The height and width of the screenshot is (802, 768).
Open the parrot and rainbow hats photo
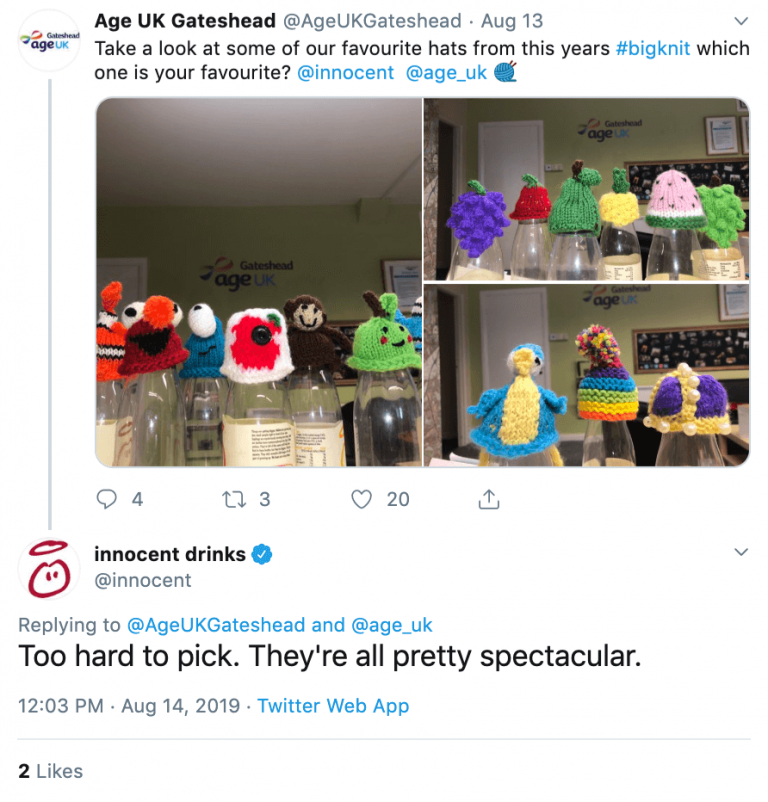click(x=586, y=375)
